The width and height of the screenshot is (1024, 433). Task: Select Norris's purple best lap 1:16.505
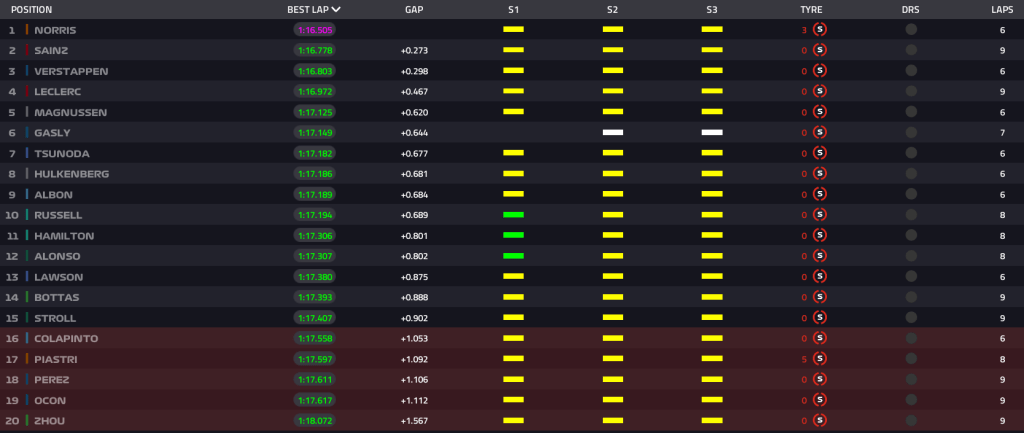click(x=314, y=30)
